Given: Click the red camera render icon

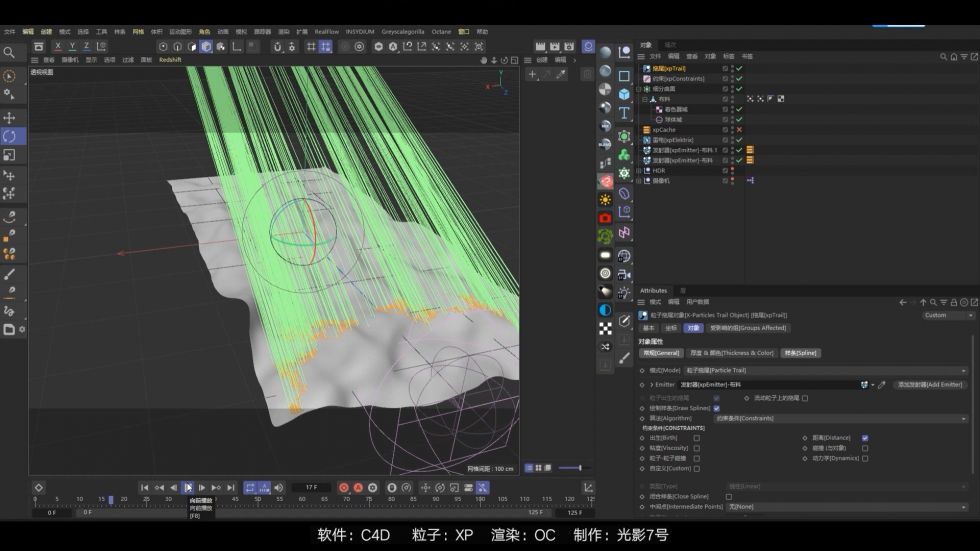Looking at the screenshot, I should (605, 218).
